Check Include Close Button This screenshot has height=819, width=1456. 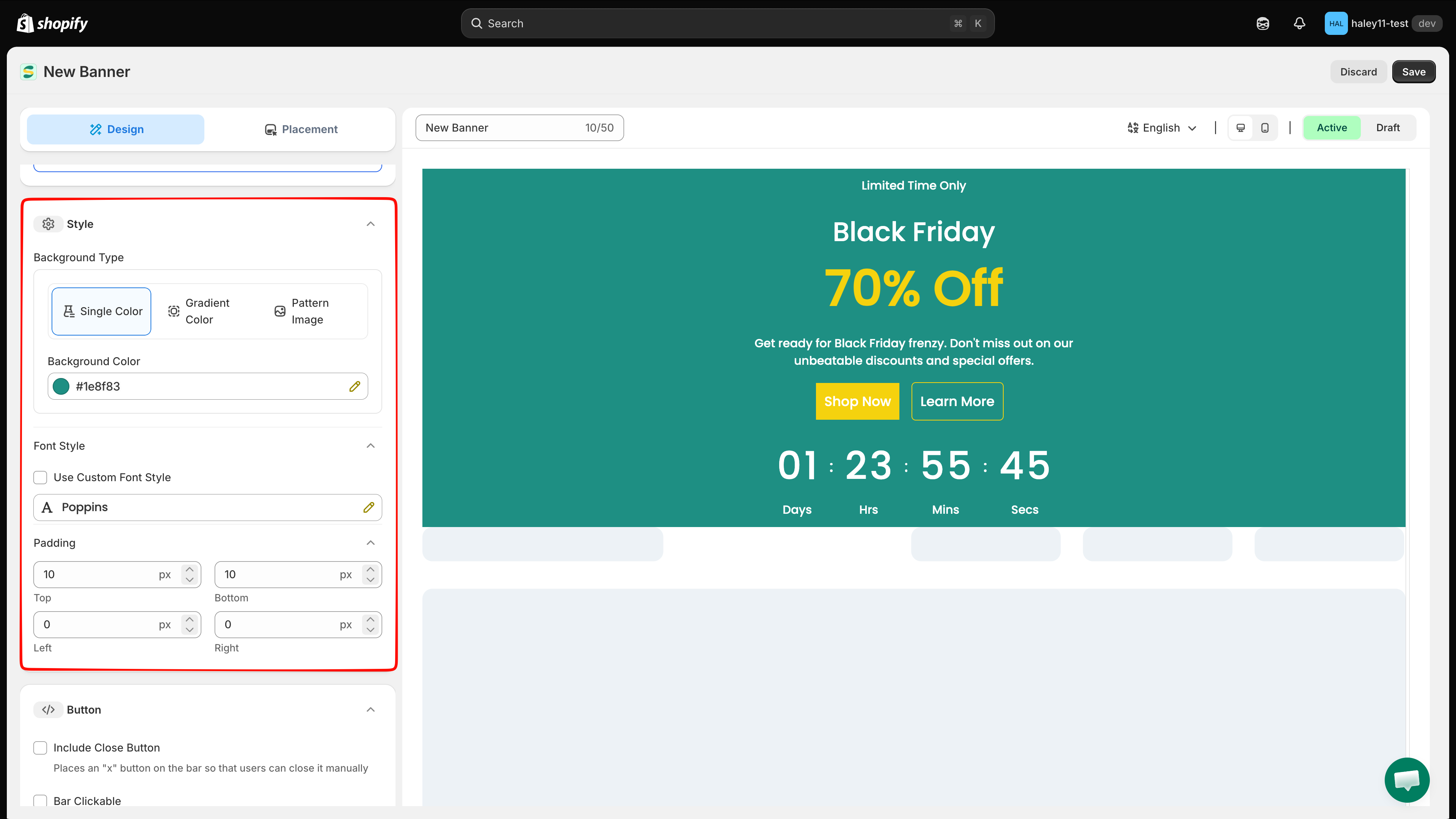click(x=40, y=748)
